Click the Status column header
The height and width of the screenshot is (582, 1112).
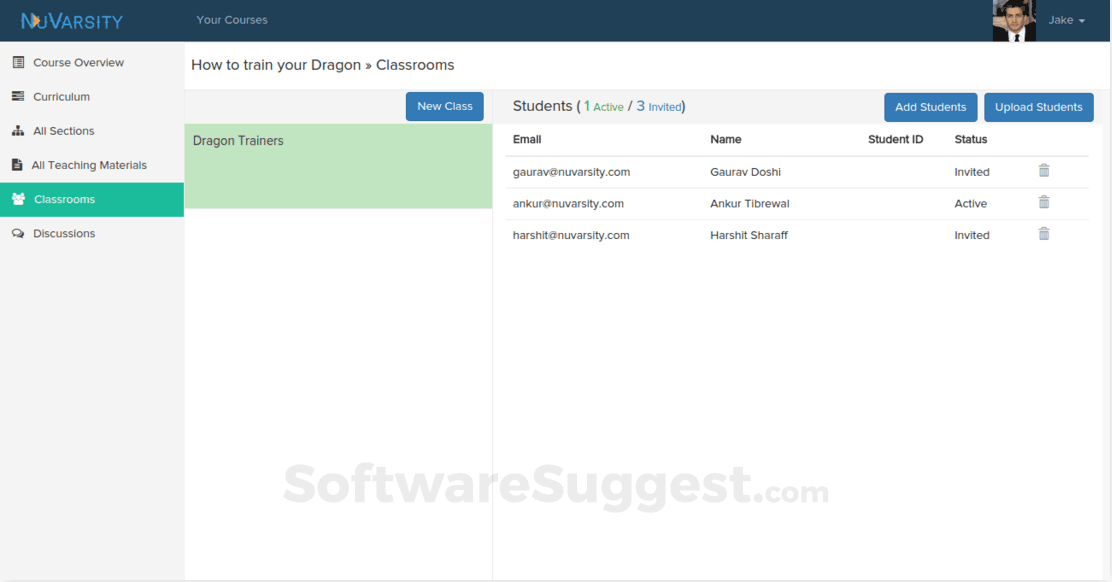[x=971, y=139]
